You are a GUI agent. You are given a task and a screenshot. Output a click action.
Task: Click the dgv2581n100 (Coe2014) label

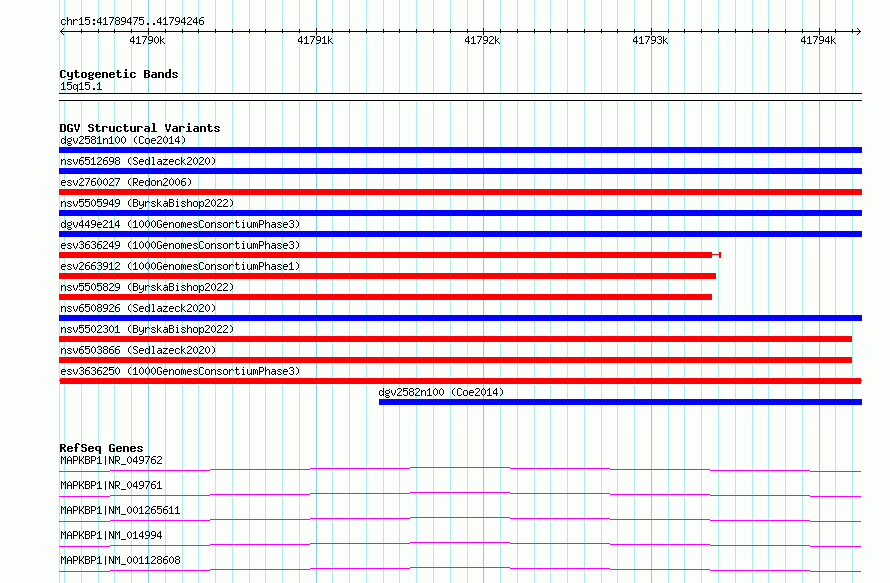click(123, 140)
